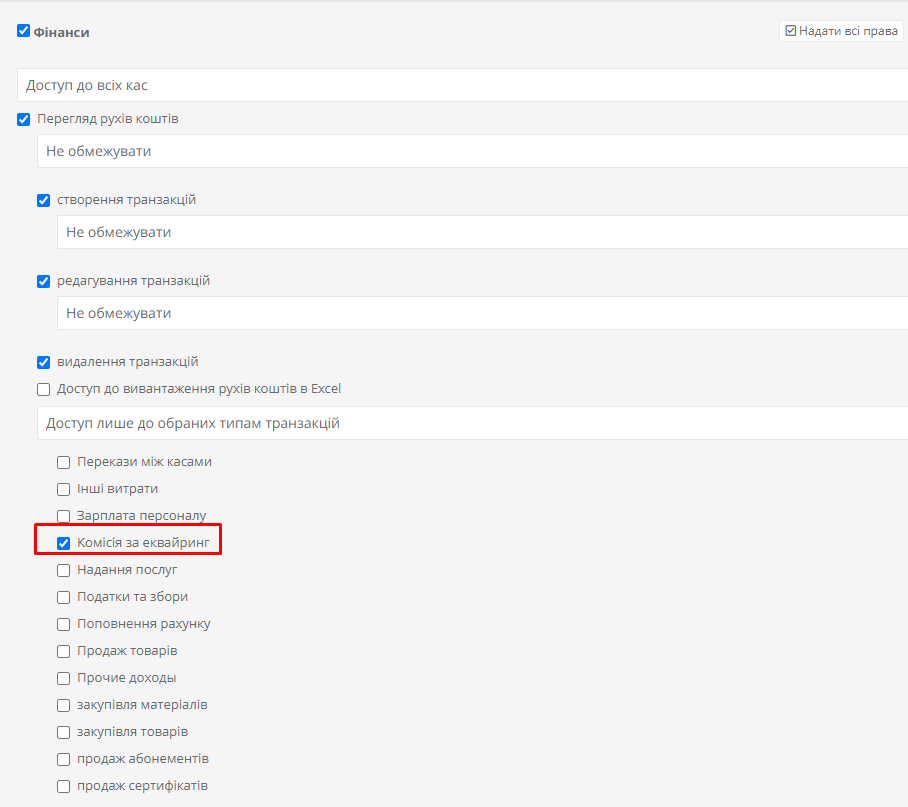Screen dimensions: 908x807
Task: Click the 'Надати всі права' button
Action: [x=841, y=31]
